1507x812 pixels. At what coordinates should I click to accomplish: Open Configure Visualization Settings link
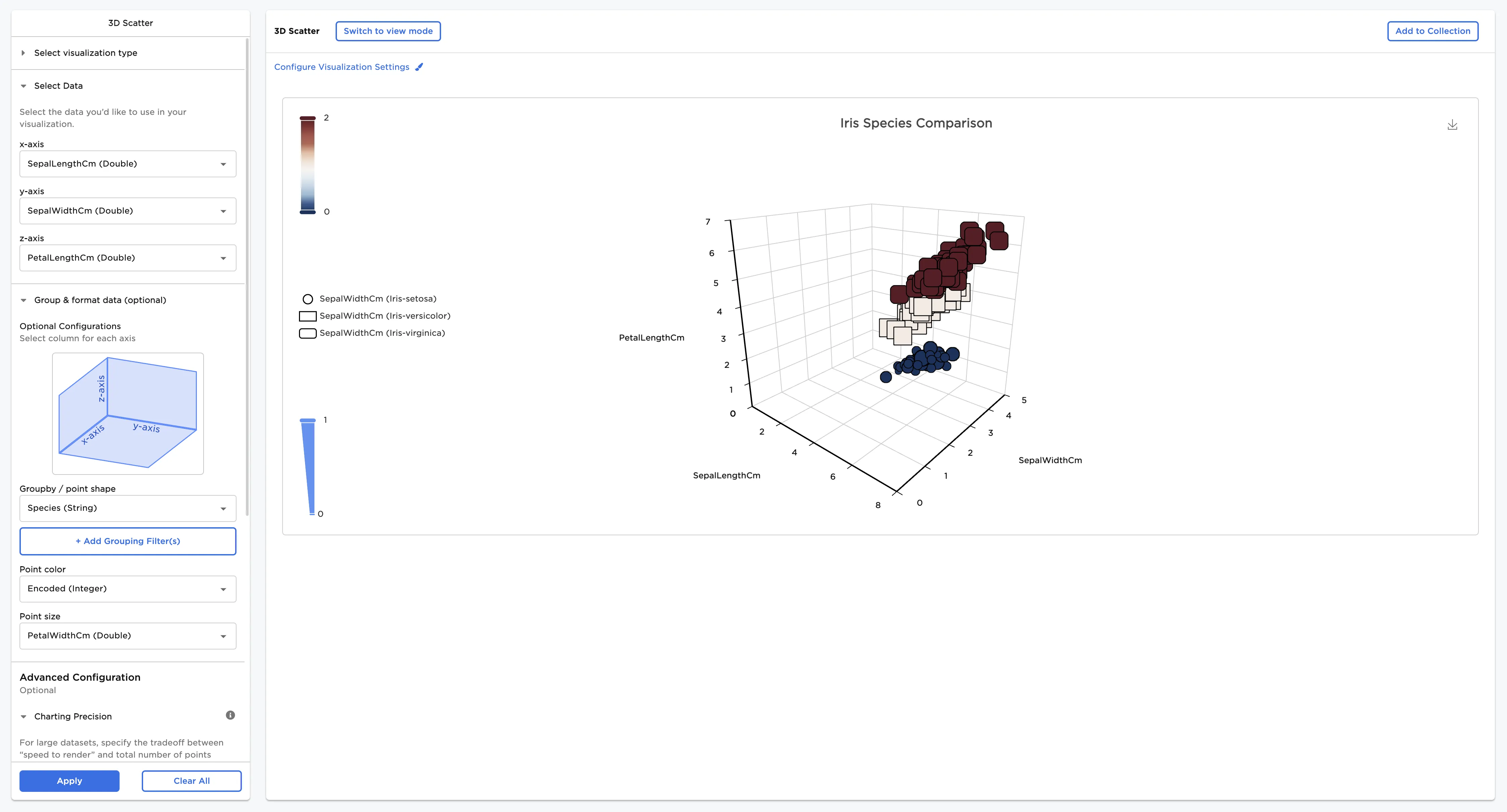pos(342,67)
